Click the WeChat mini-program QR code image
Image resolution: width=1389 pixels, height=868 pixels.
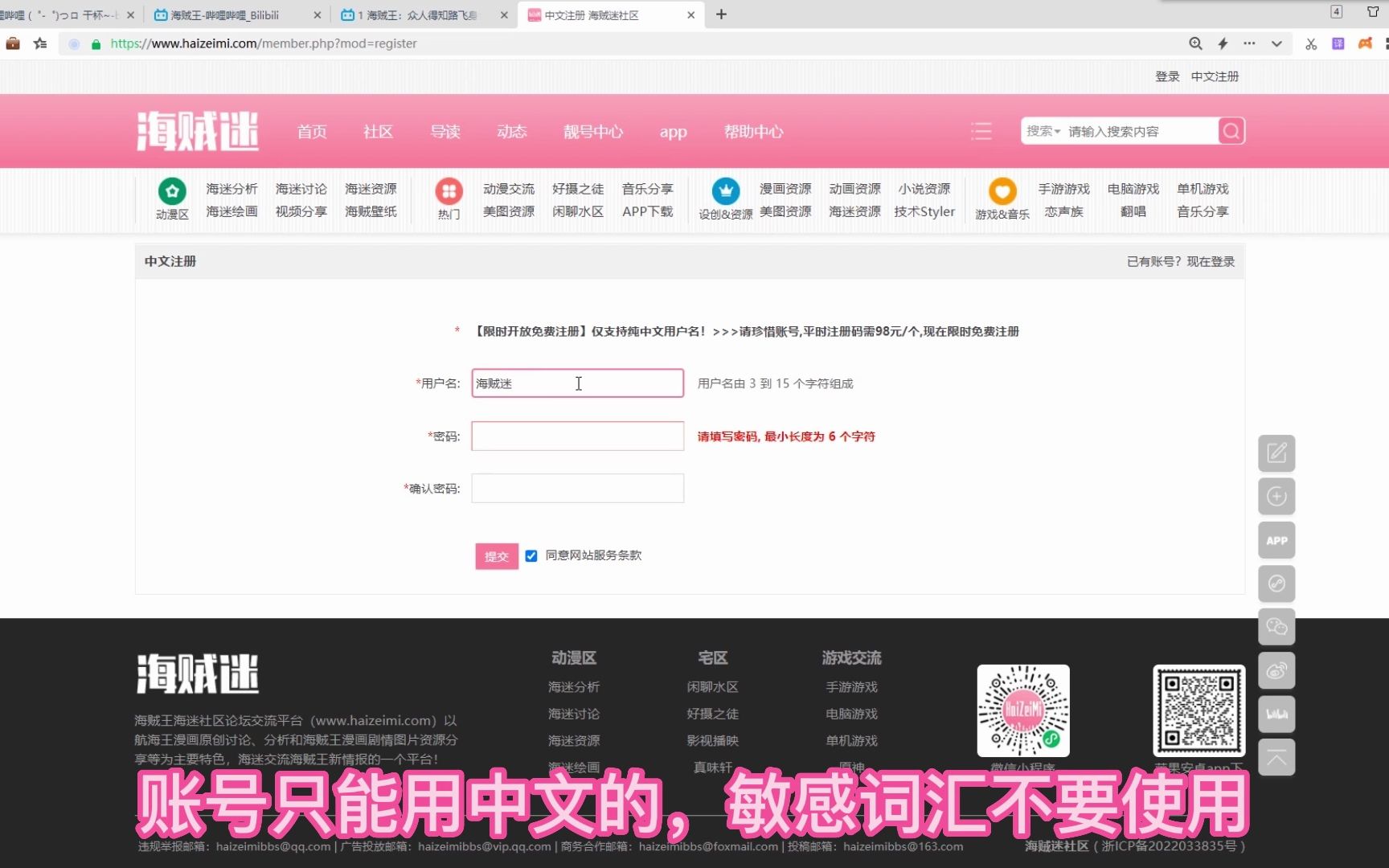coord(1023,710)
